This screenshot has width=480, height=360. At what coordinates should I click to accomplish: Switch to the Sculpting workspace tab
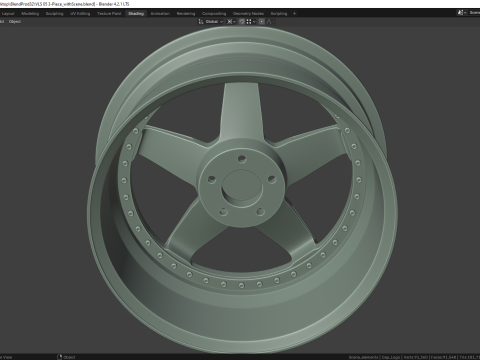point(54,14)
